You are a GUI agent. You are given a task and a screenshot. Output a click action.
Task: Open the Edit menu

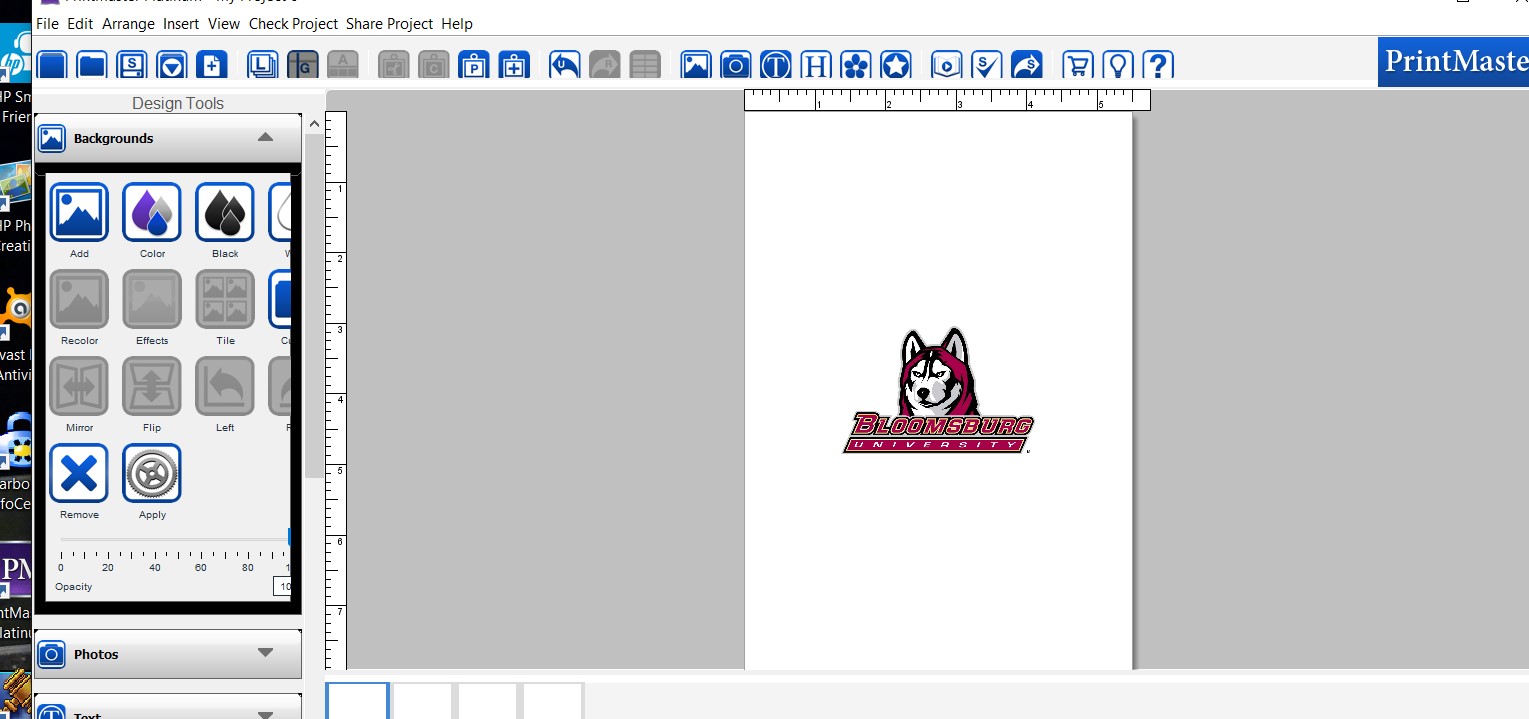[80, 23]
